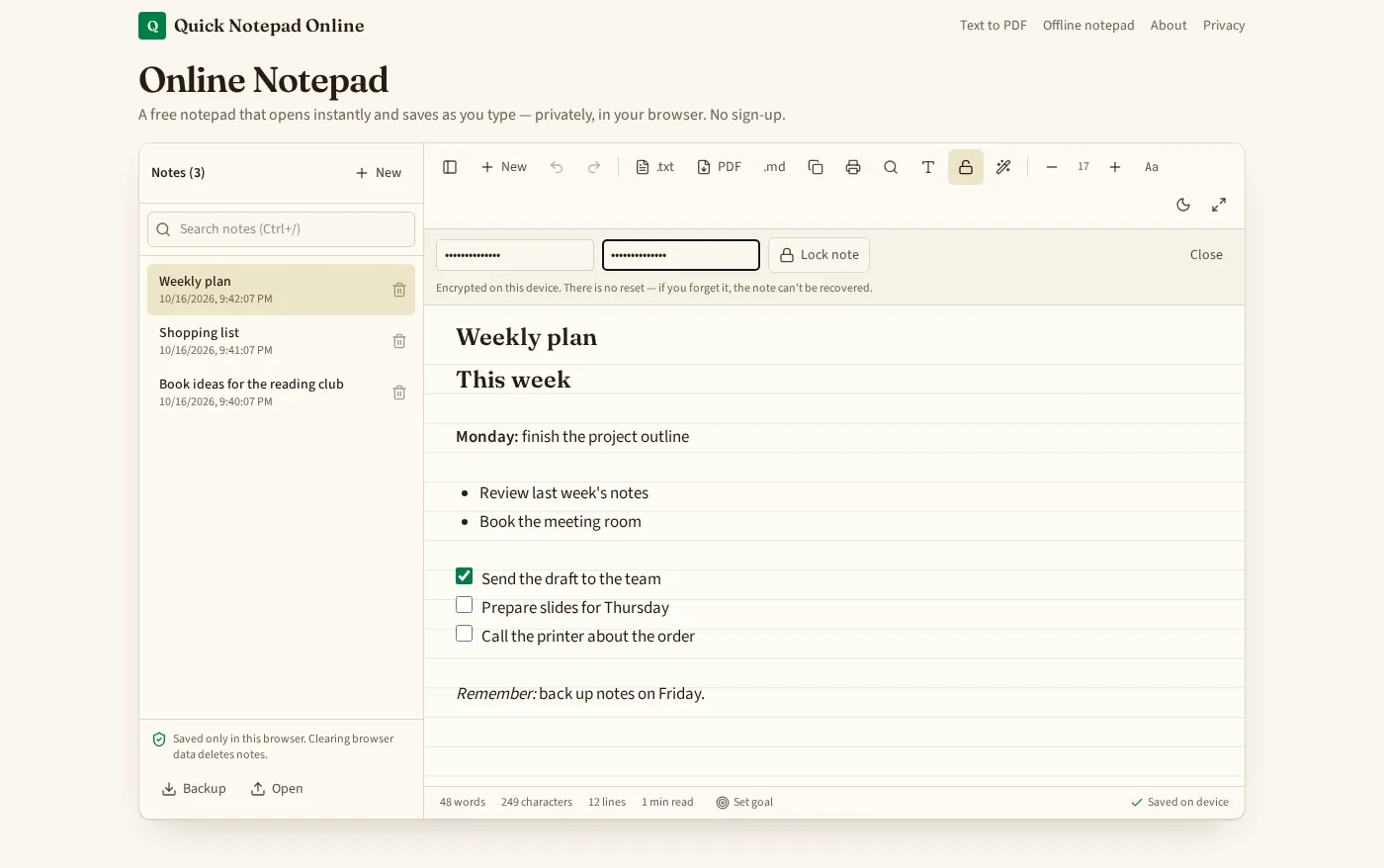Viewport: 1384px width, 868px height.
Task: Download note as .txt file
Action: click(655, 167)
